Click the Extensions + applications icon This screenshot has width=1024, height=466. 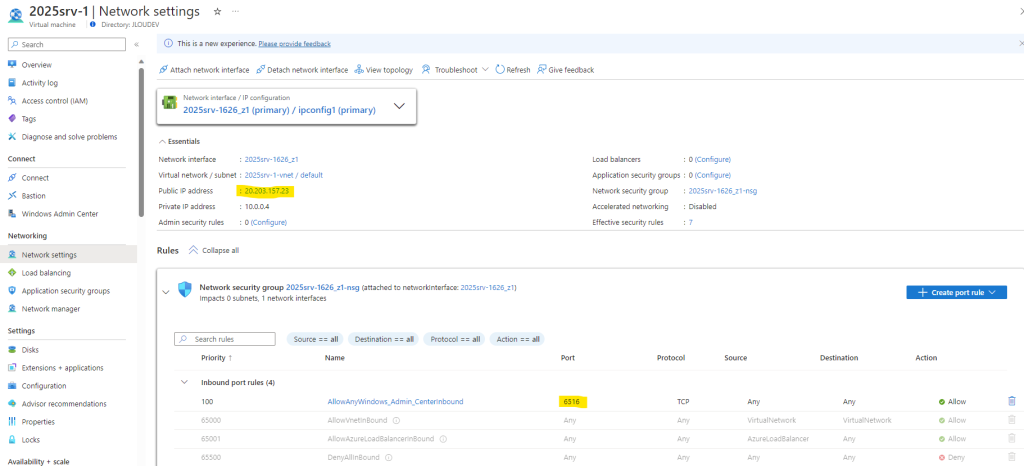[x=12, y=367]
